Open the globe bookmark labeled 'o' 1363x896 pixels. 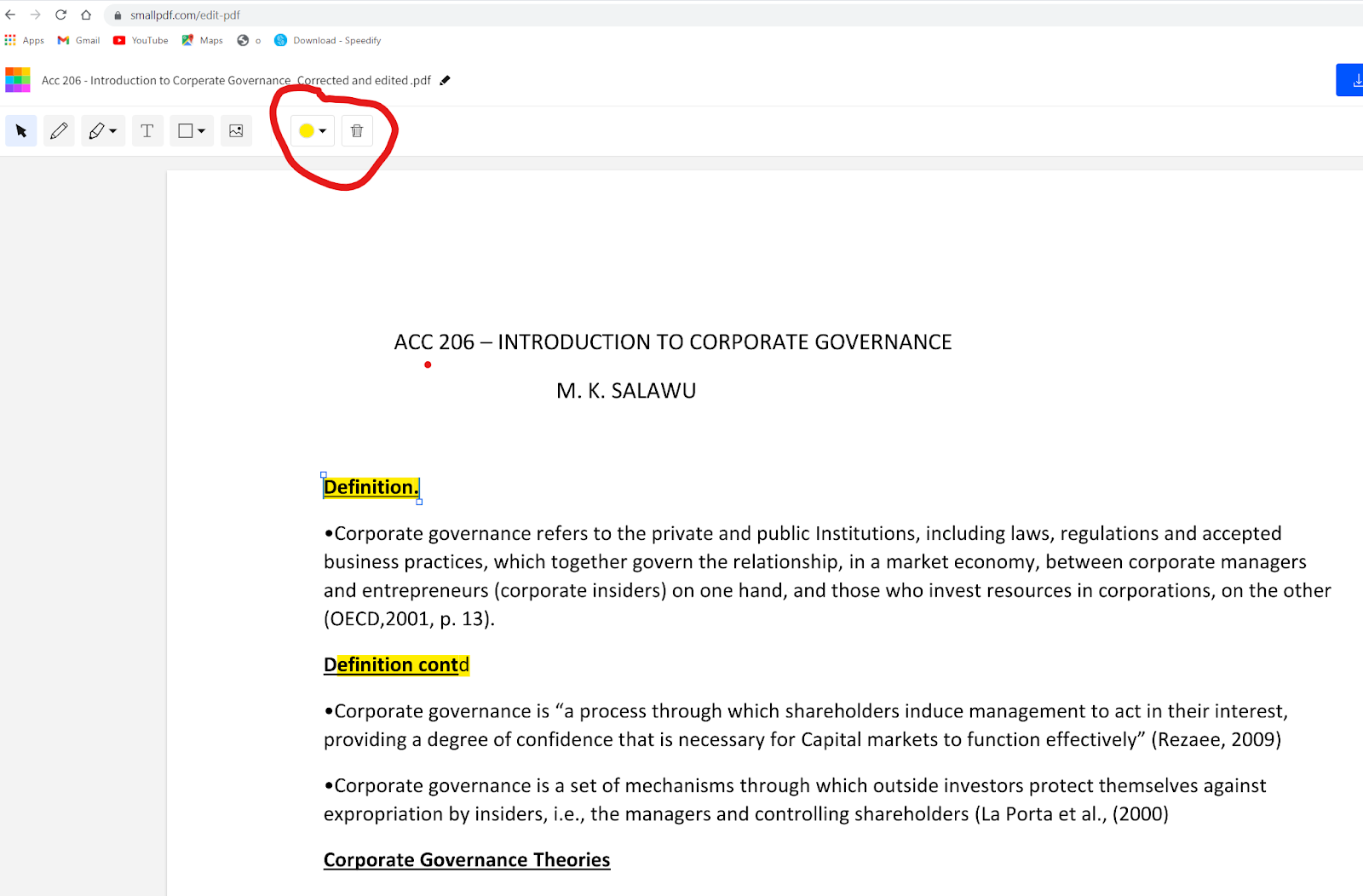pyautogui.click(x=249, y=40)
